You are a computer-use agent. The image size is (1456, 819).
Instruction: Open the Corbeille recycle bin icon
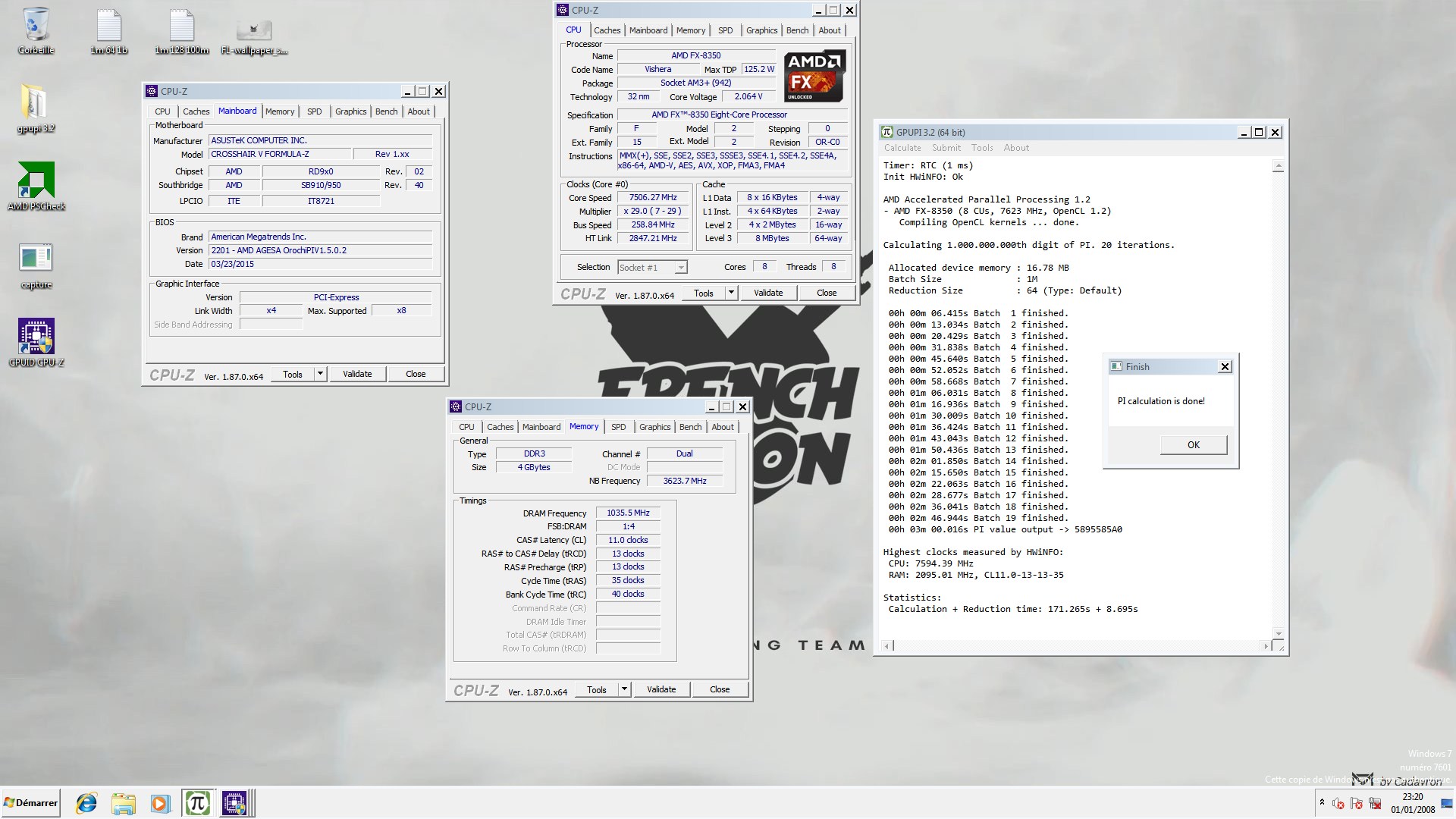click(x=36, y=30)
